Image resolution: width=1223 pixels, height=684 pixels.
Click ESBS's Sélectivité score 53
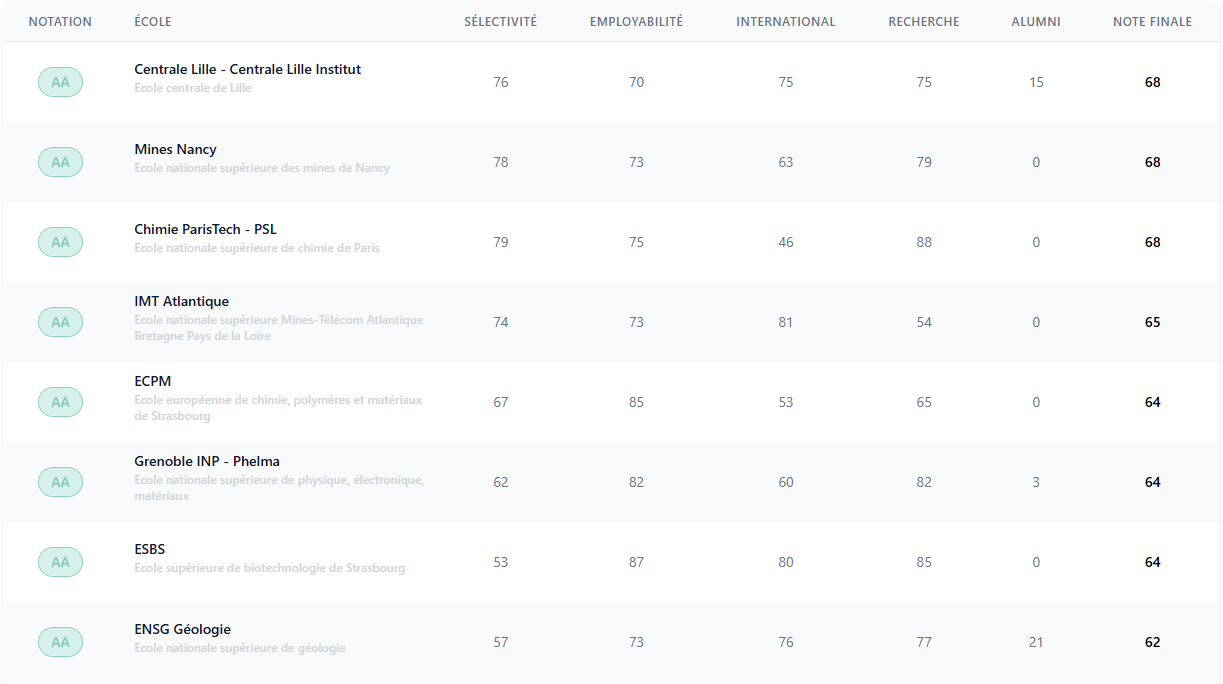(x=501, y=562)
